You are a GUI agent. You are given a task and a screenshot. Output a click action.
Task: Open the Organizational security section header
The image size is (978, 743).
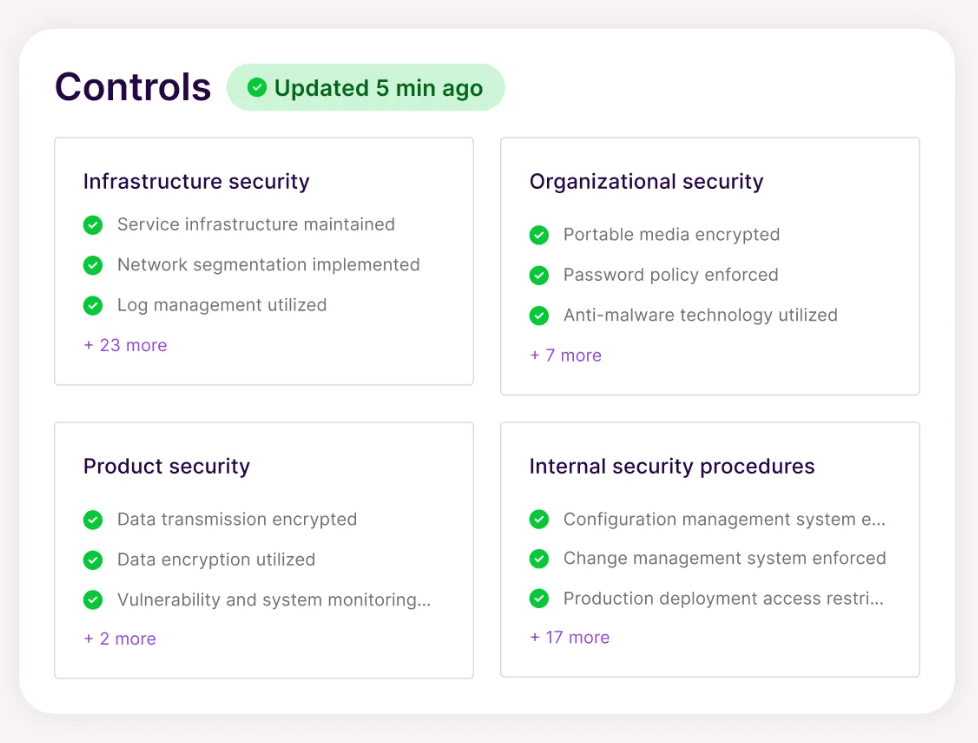646,181
